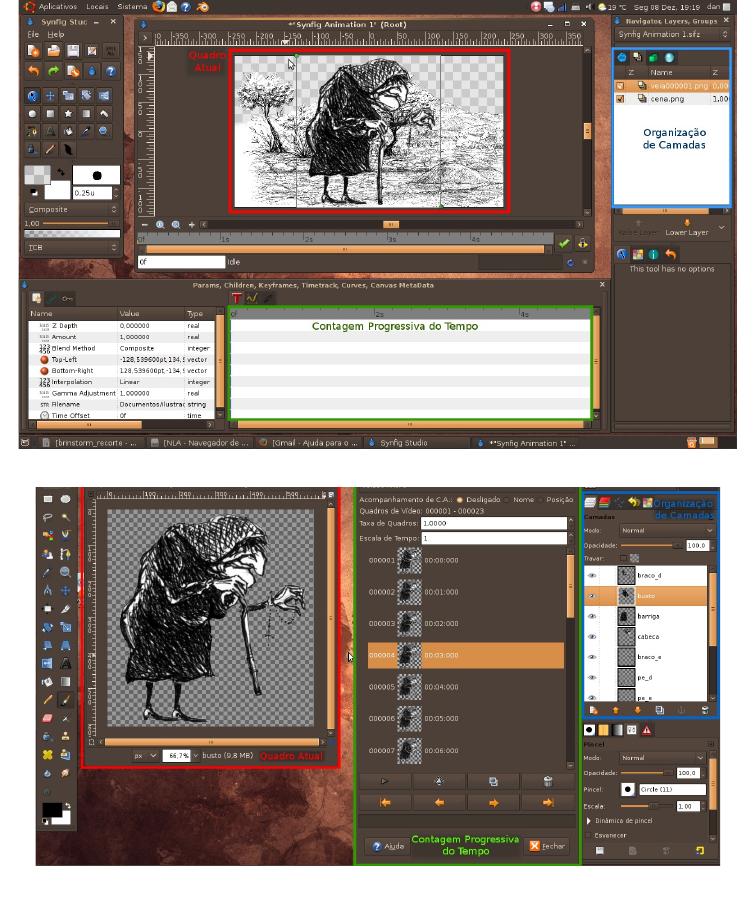Open the Composite blend method dropdown
The width and height of the screenshot is (756, 919).
pyautogui.click(x=72, y=209)
